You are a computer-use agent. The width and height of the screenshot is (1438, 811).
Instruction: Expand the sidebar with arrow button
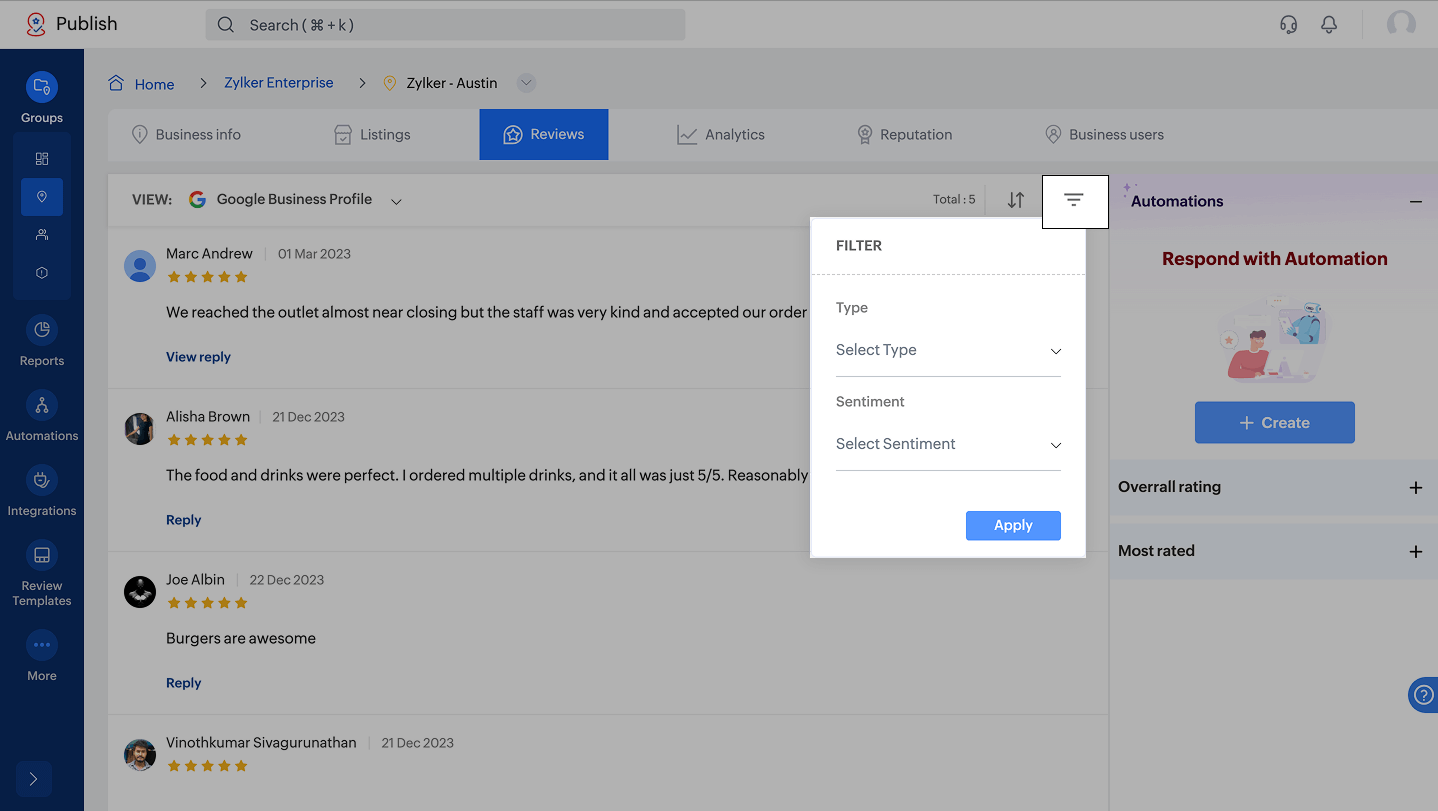point(34,779)
